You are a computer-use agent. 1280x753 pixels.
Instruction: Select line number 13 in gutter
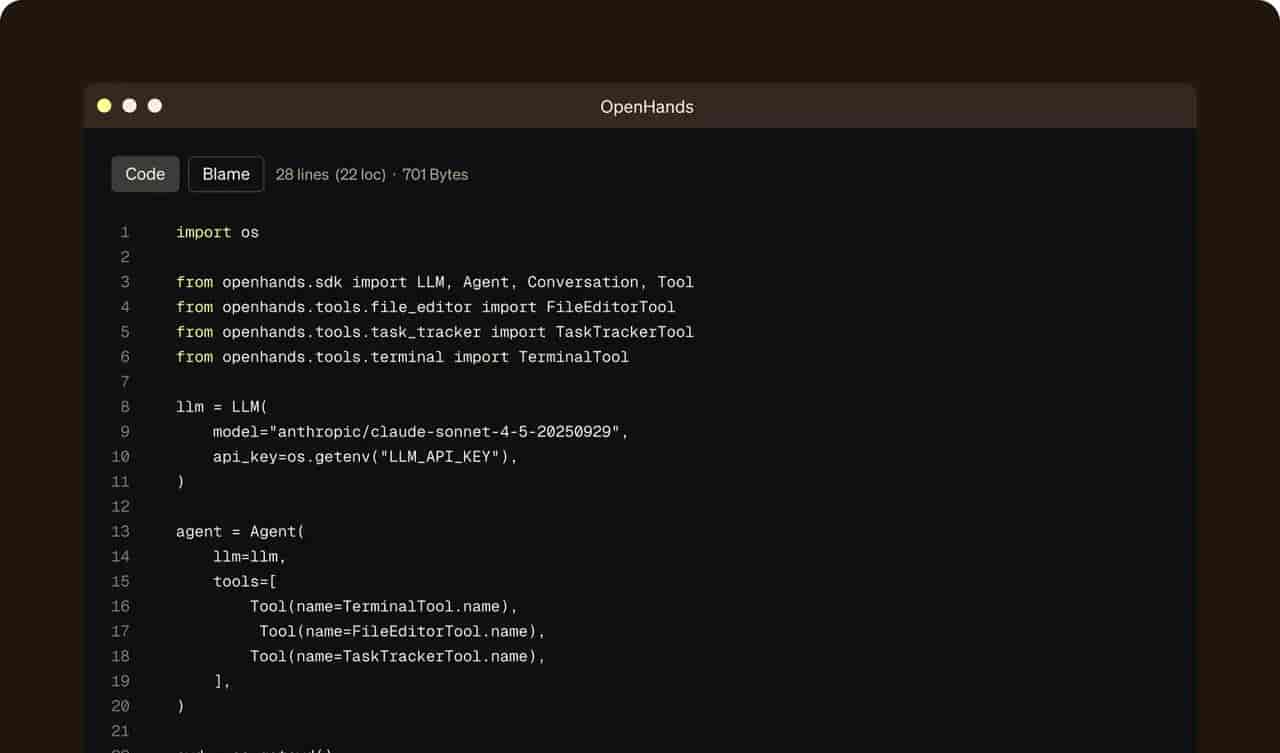pos(121,532)
